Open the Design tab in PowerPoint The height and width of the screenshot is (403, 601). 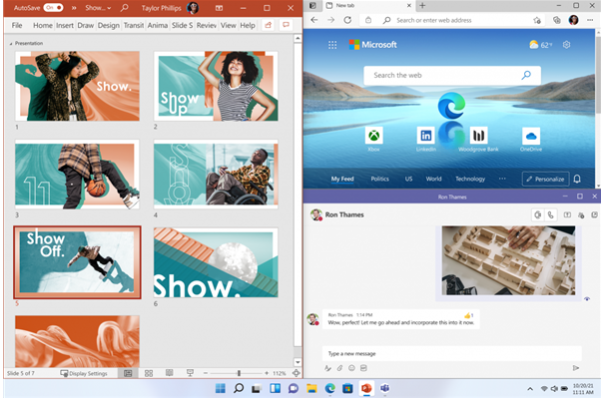click(x=108, y=24)
